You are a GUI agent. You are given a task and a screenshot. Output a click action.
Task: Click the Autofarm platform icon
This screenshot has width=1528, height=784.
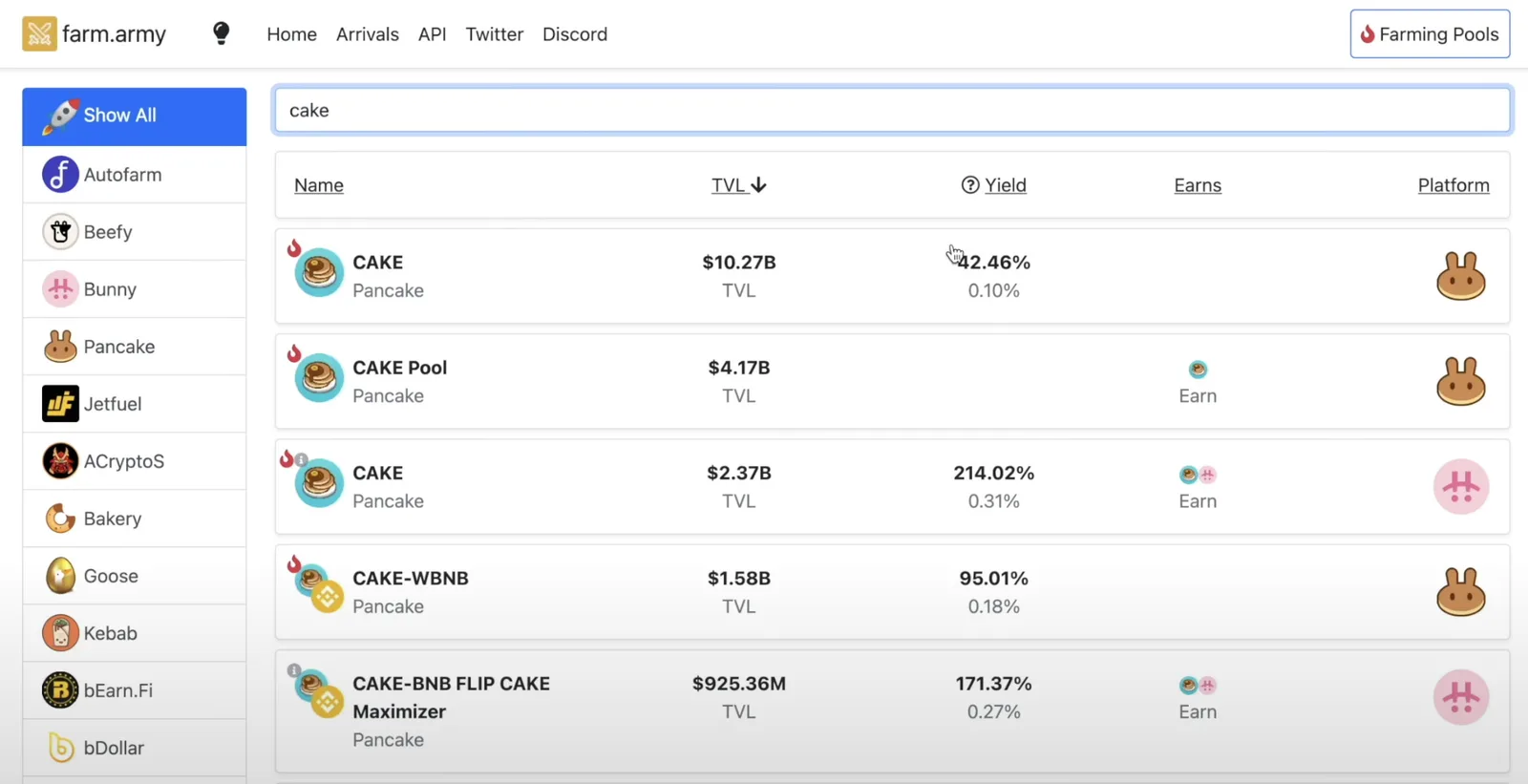(x=60, y=175)
